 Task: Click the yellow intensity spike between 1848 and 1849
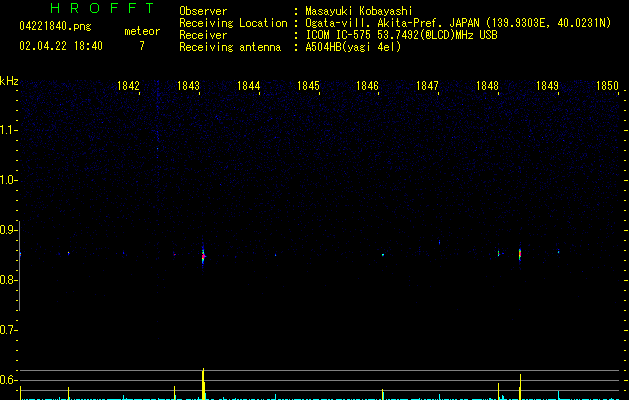coord(520,387)
